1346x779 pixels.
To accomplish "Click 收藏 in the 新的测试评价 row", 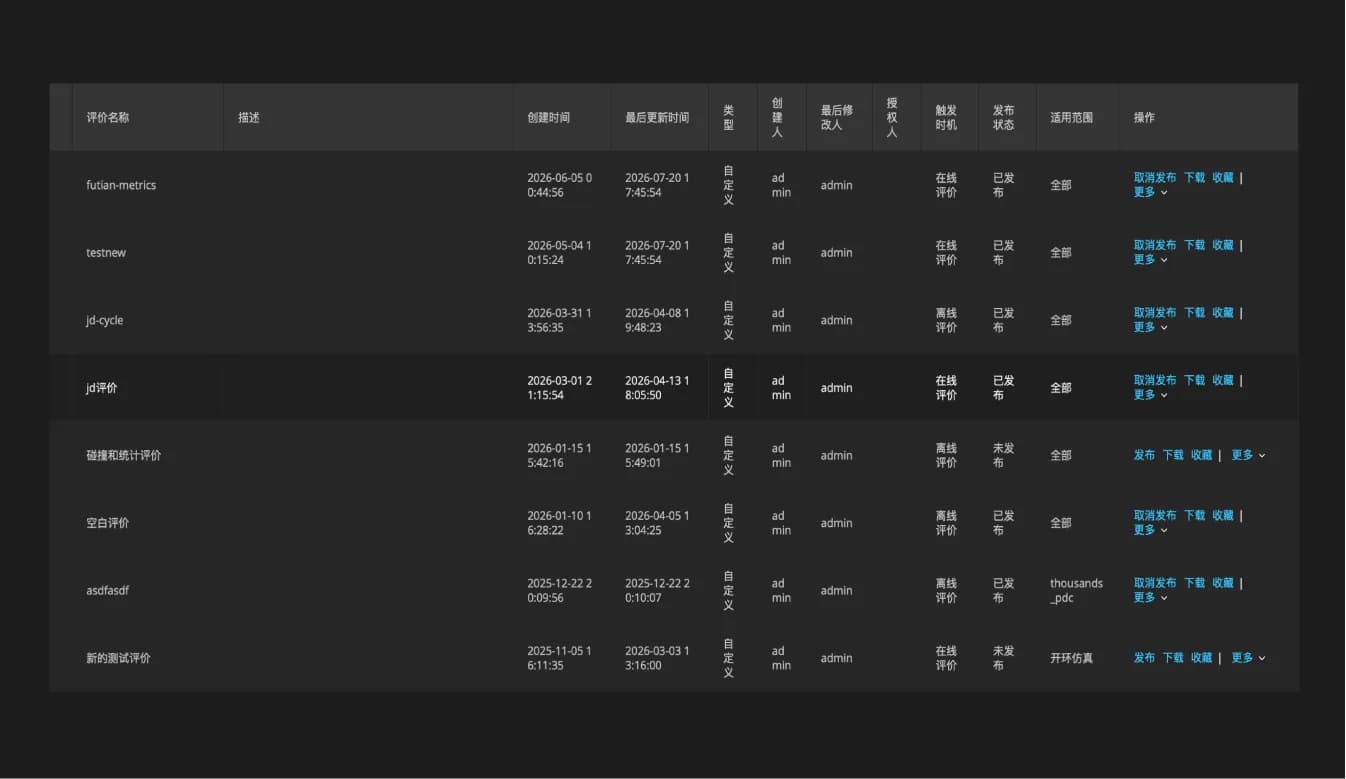I will [x=1201, y=658].
